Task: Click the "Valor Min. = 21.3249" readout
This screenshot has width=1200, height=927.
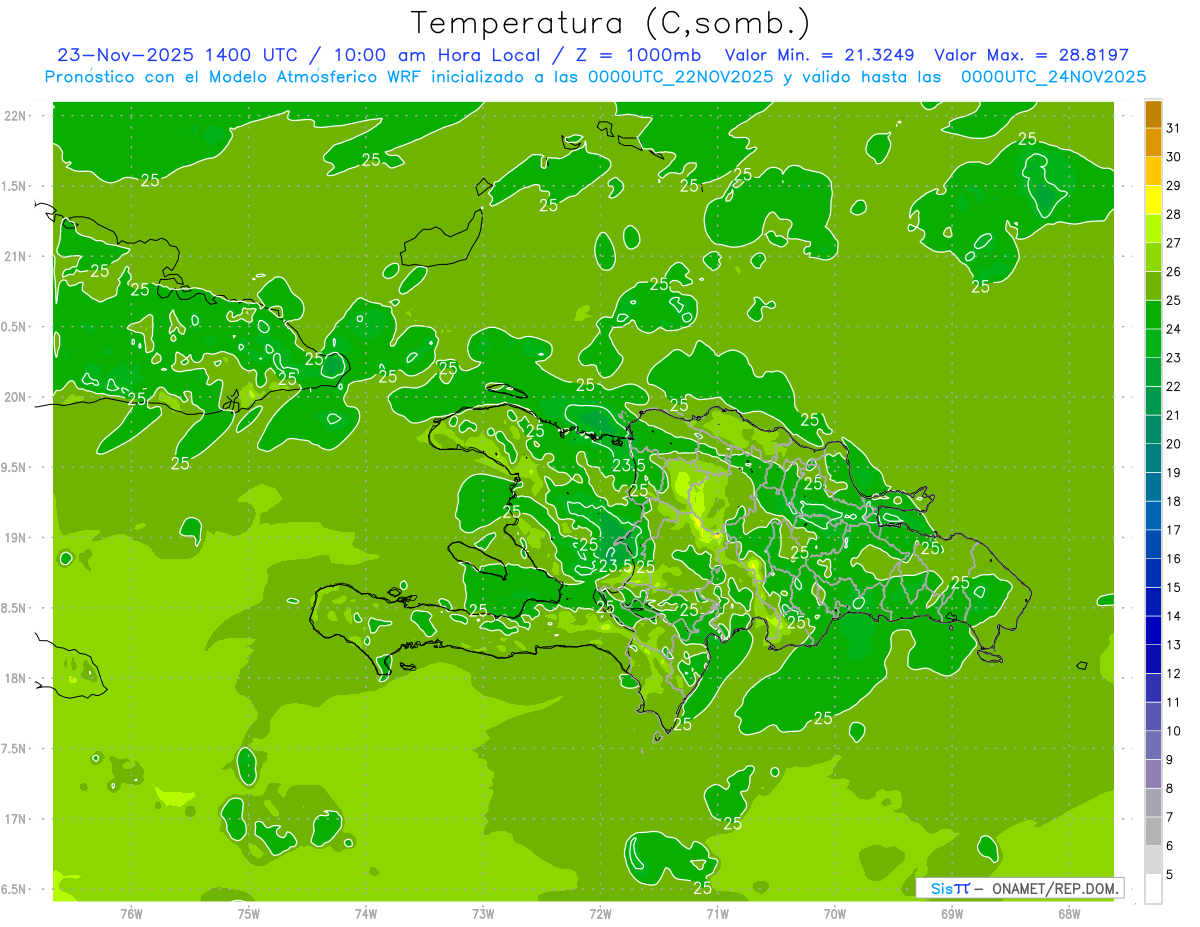Action: [819, 55]
